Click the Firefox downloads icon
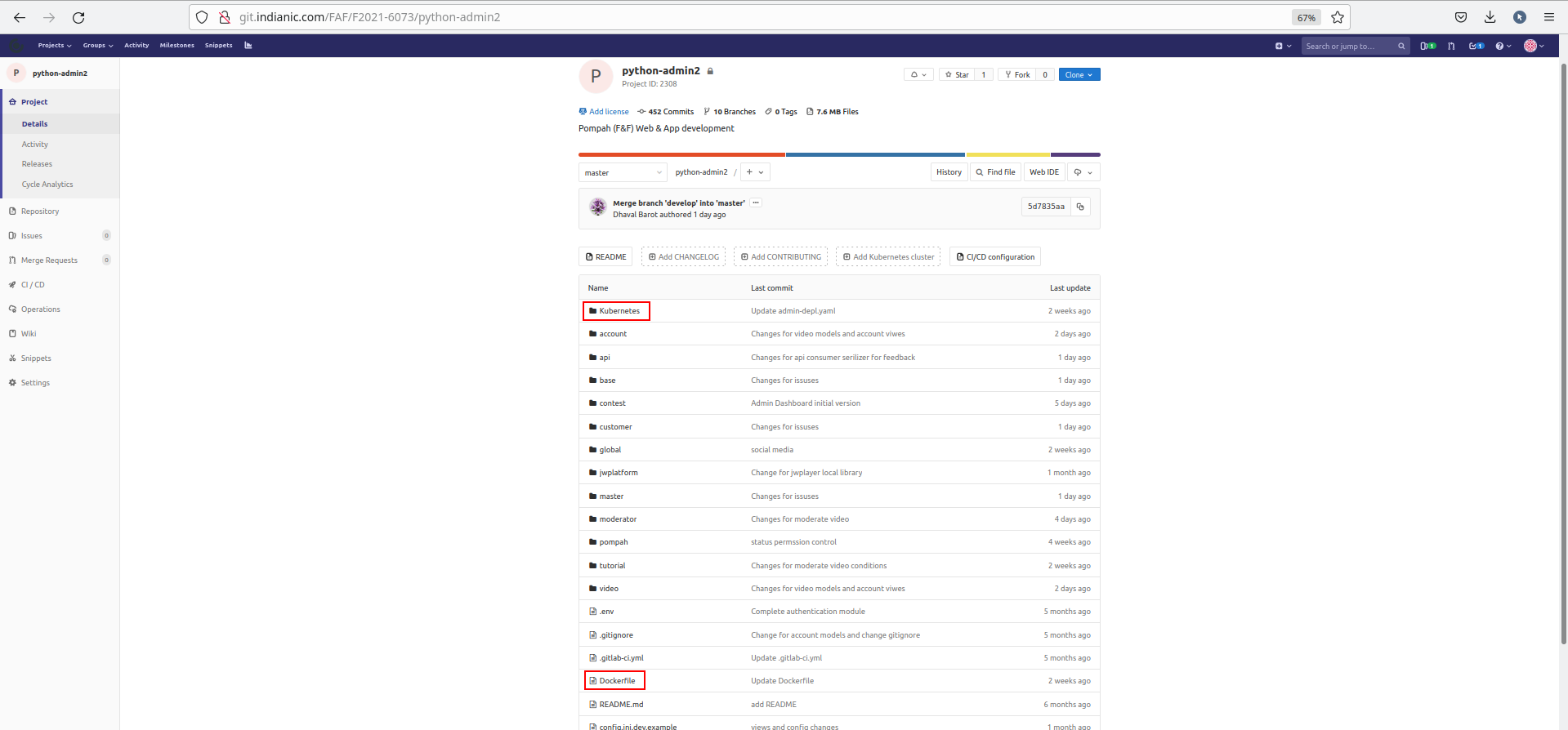 pos(1490,17)
